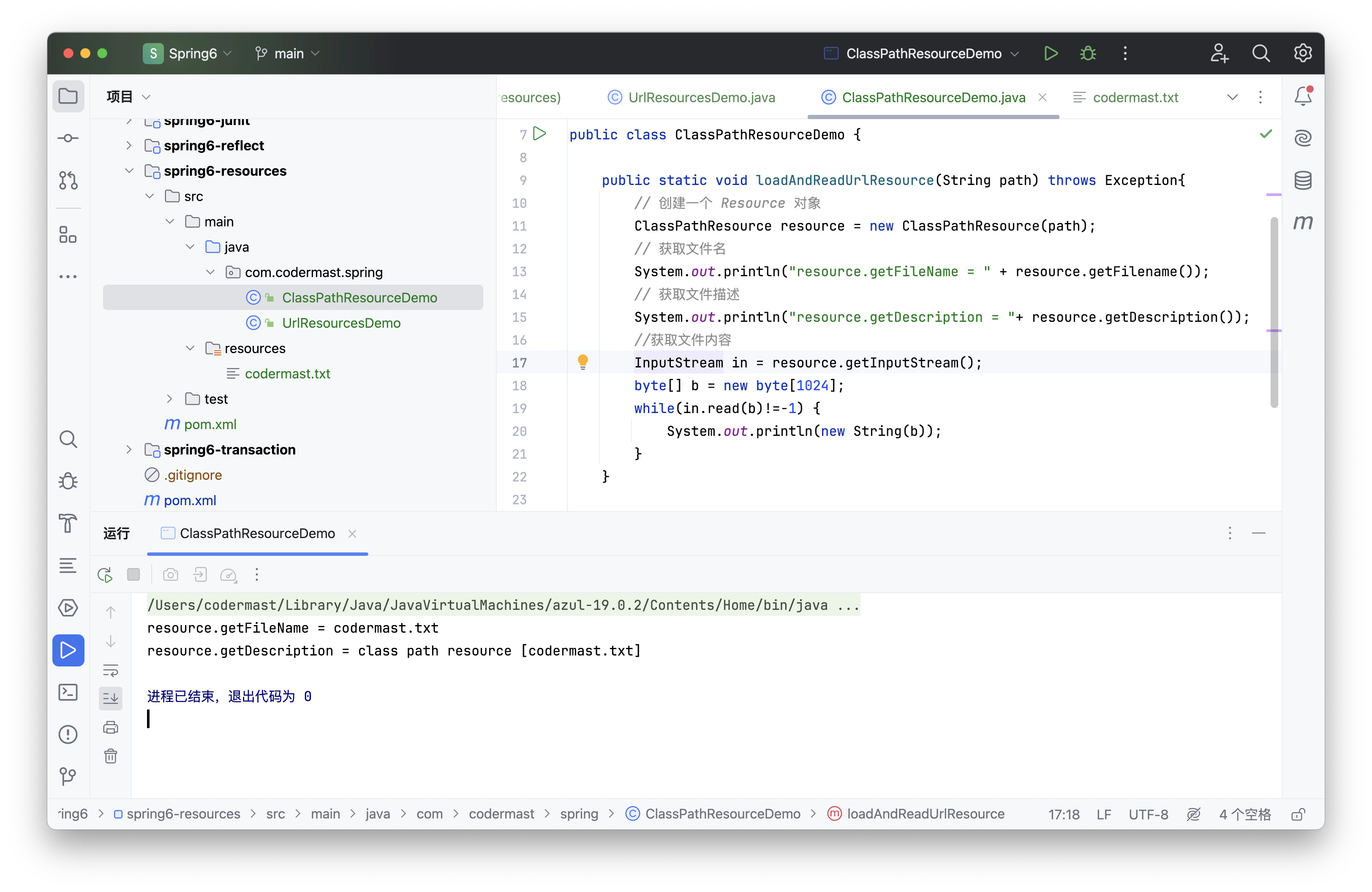Open the main branch dropdown
This screenshot has height=892, width=1372.
coord(288,54)
